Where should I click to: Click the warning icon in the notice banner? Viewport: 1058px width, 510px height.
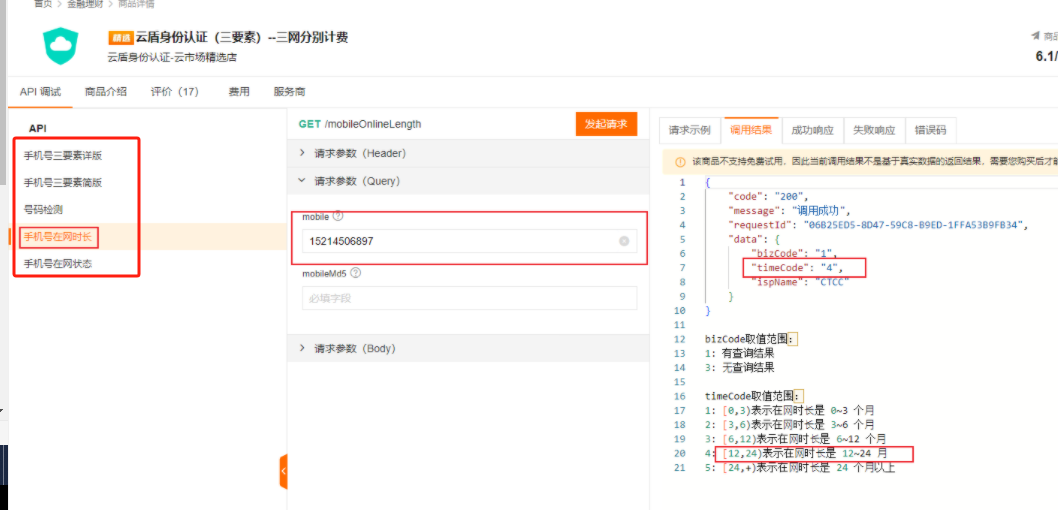click(x=680, y=162)
